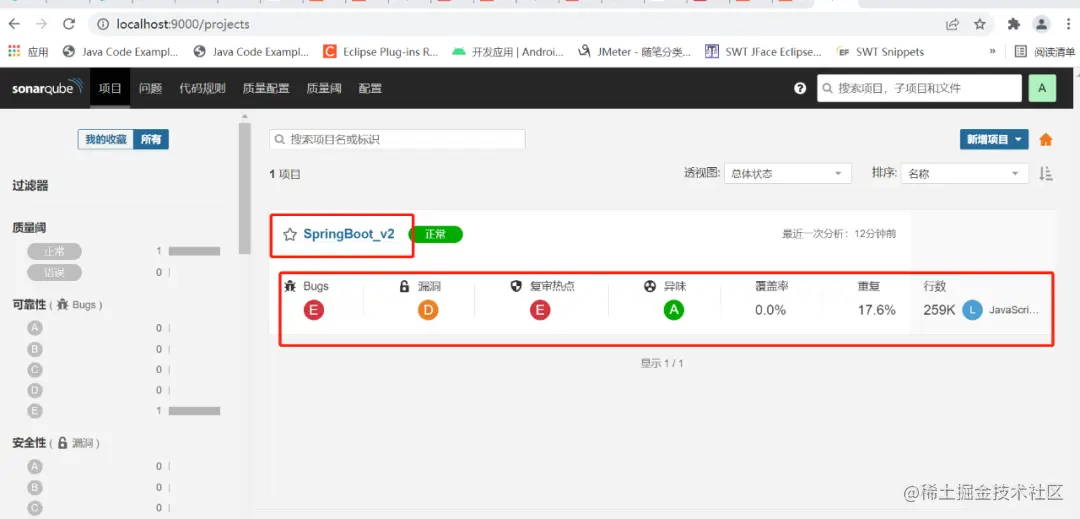Open the reading list
This screenshot has height=519, width=1080.
(1045, 52)
